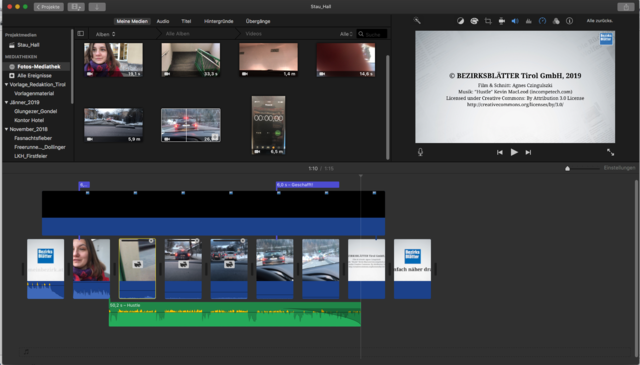Collapse the Jänner_2019 library triangle
The image size is (640, 365).
(7, 102)
